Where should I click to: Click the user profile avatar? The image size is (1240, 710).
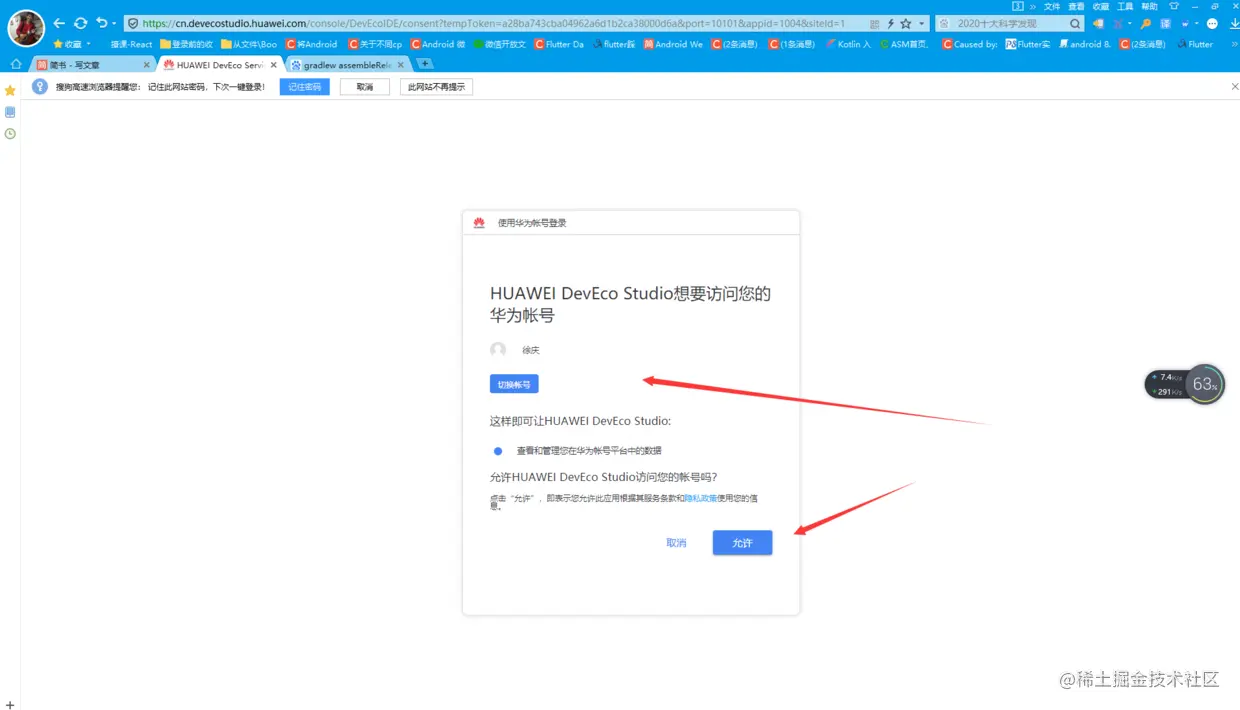[26, 27]
